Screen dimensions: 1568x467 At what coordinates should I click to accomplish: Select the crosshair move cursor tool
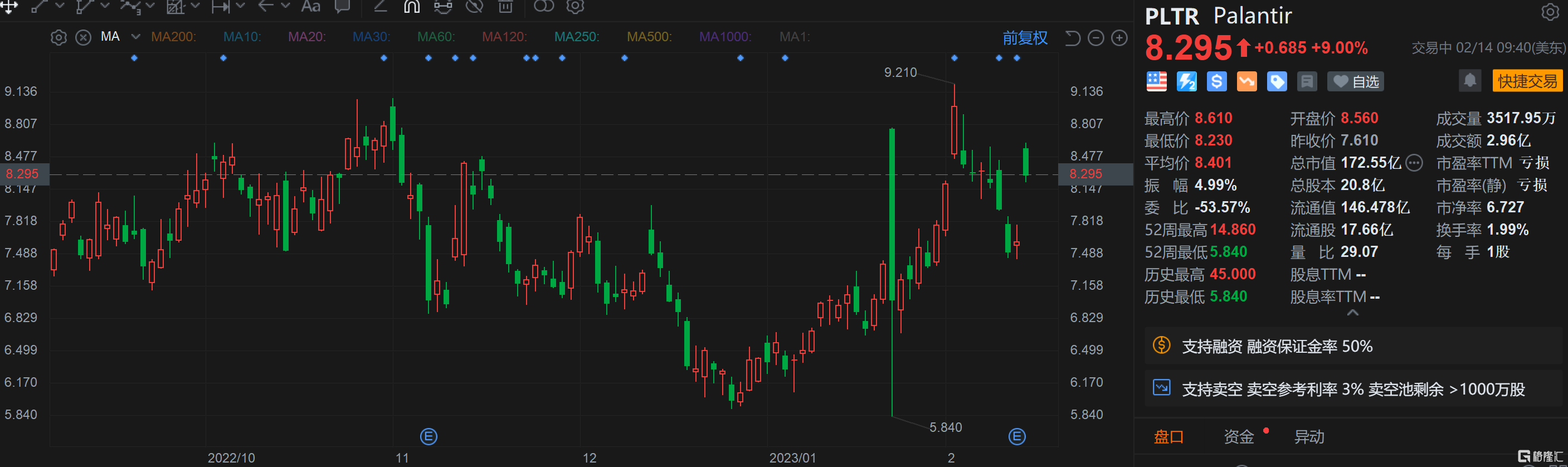[x=8, y=6]
